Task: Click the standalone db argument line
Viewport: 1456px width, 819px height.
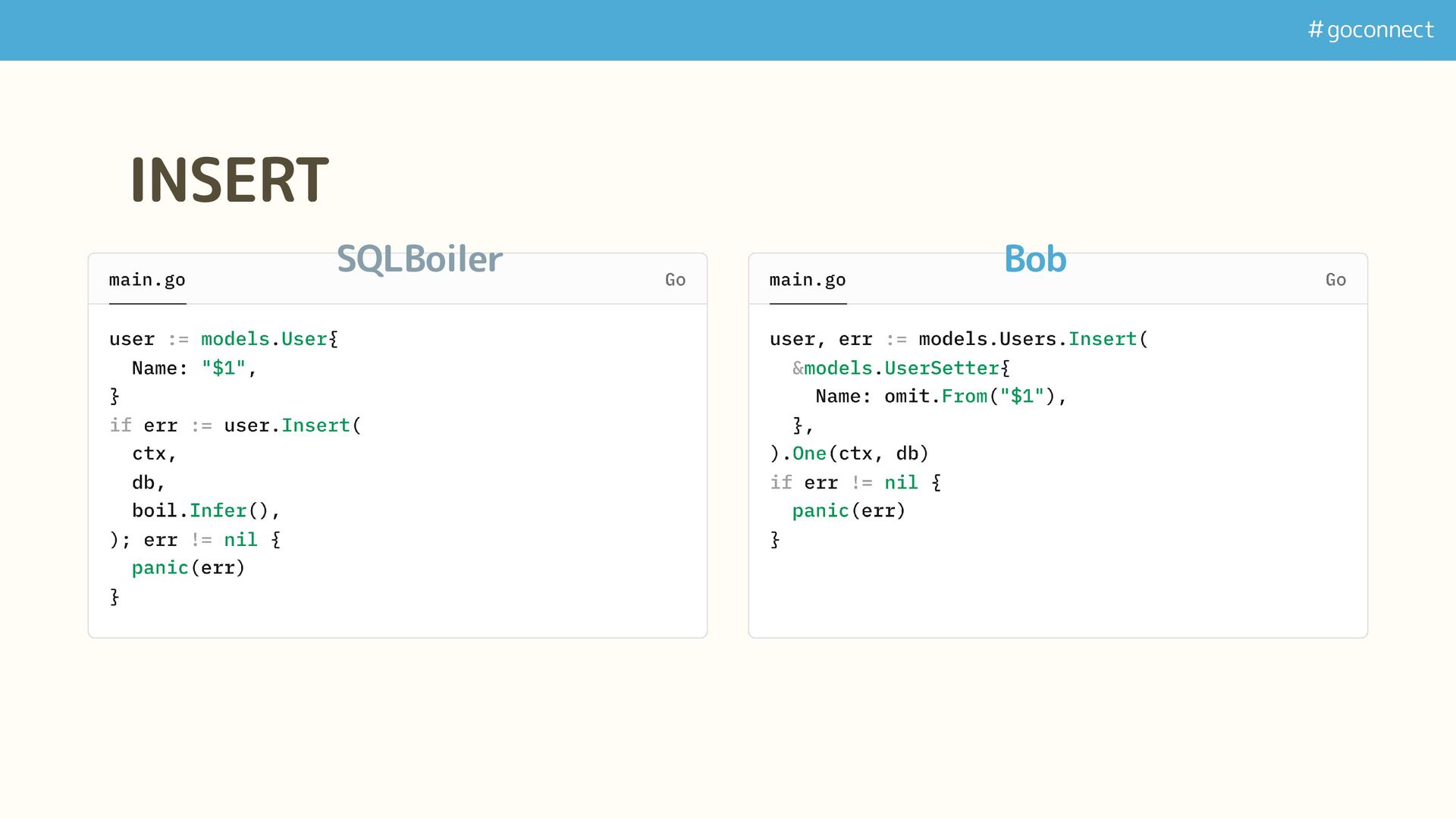Action: tap(148, 482)
